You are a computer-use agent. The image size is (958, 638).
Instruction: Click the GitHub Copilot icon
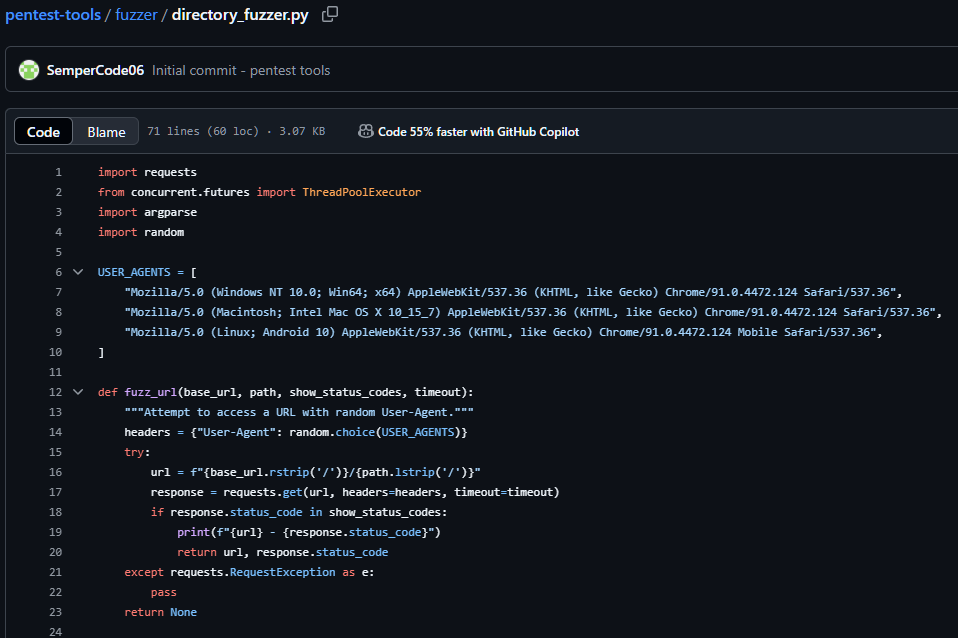pos(365,131)
